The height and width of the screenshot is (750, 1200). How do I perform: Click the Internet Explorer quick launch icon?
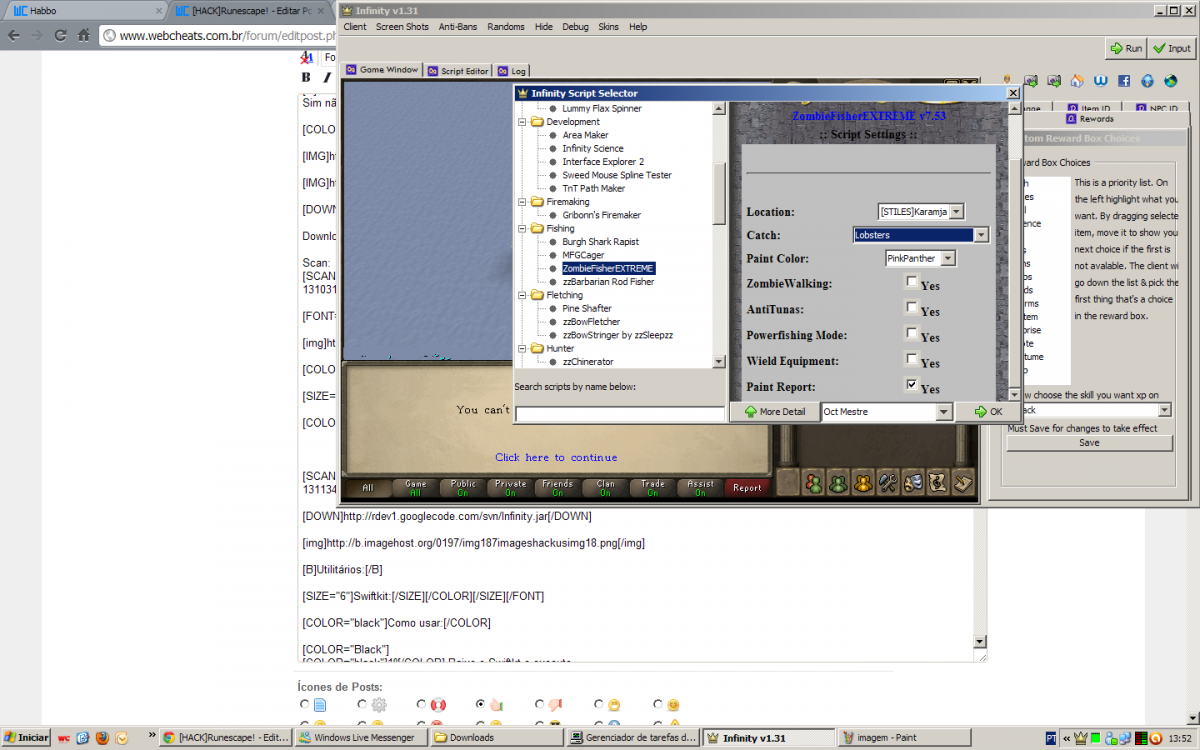pos(83,738)
